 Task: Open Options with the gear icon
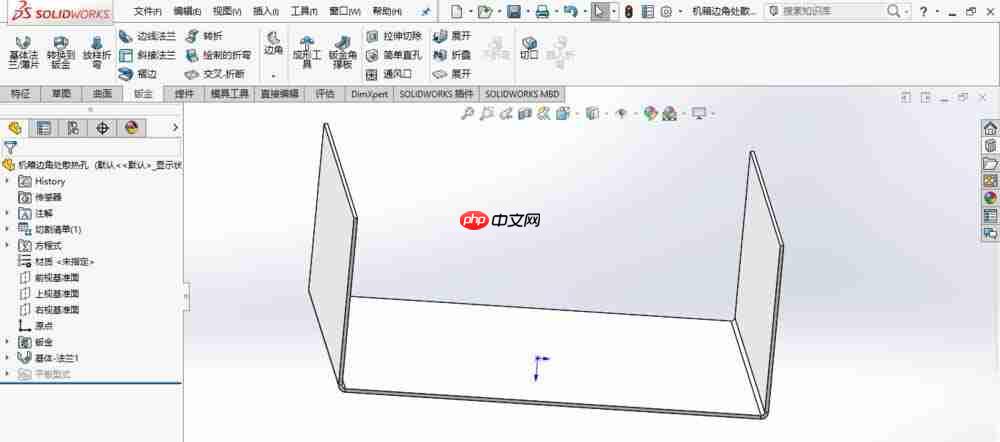[666, 11]
